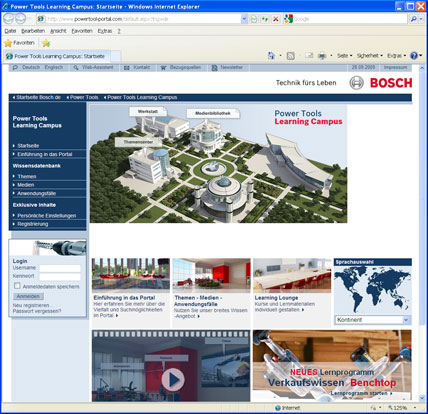Click the blue Help question mark icon
The width and height of the screenshot is (428, 414).
click(x=414, y=56)
